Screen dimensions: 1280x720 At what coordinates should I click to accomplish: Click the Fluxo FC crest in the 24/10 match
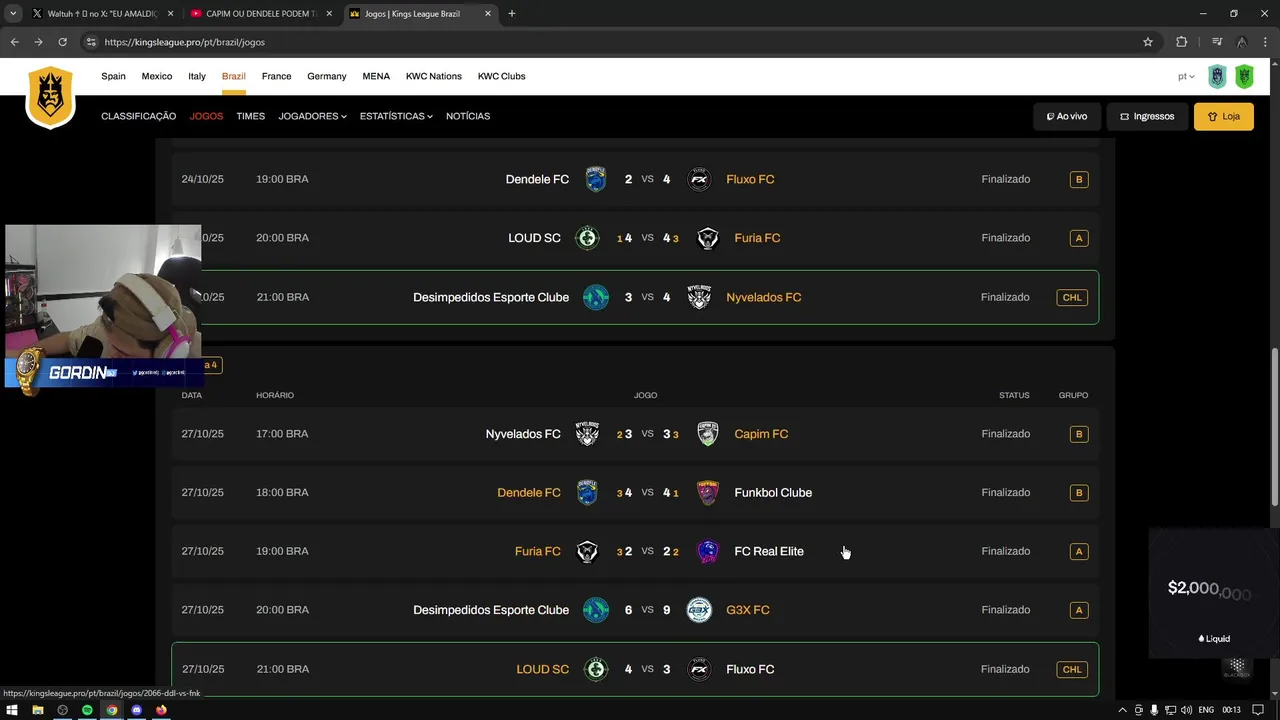click(699, 179)
